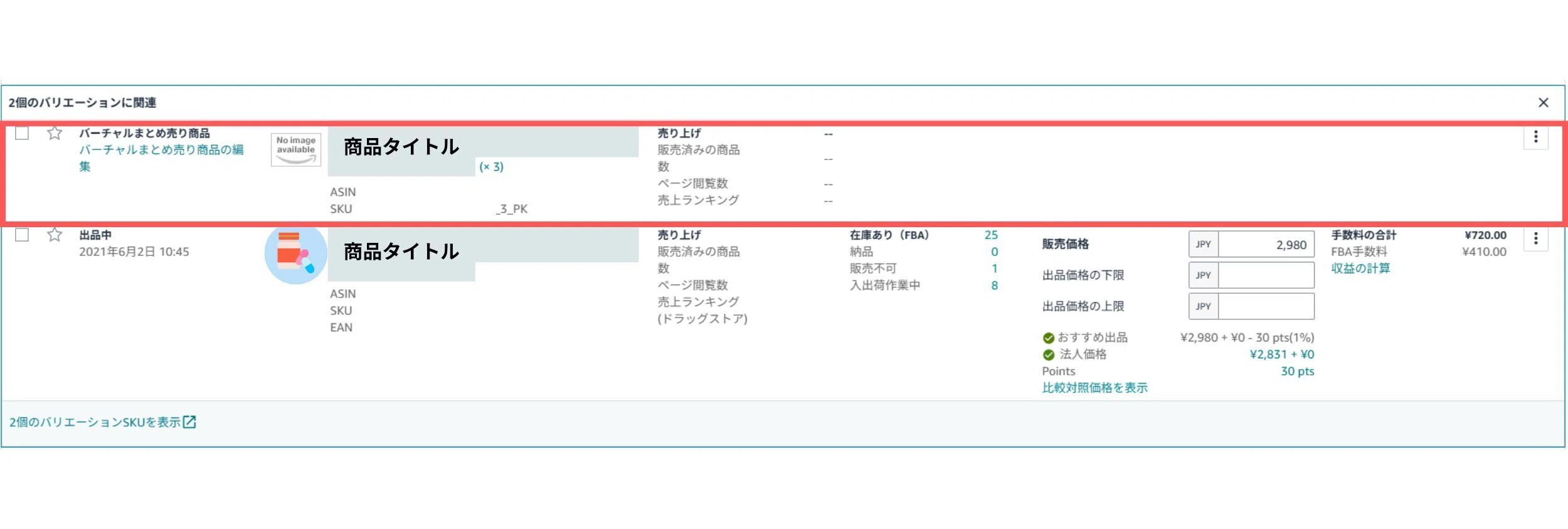Open the 収益の計算 link
1568x529 pixels.
coord(1360,269)
